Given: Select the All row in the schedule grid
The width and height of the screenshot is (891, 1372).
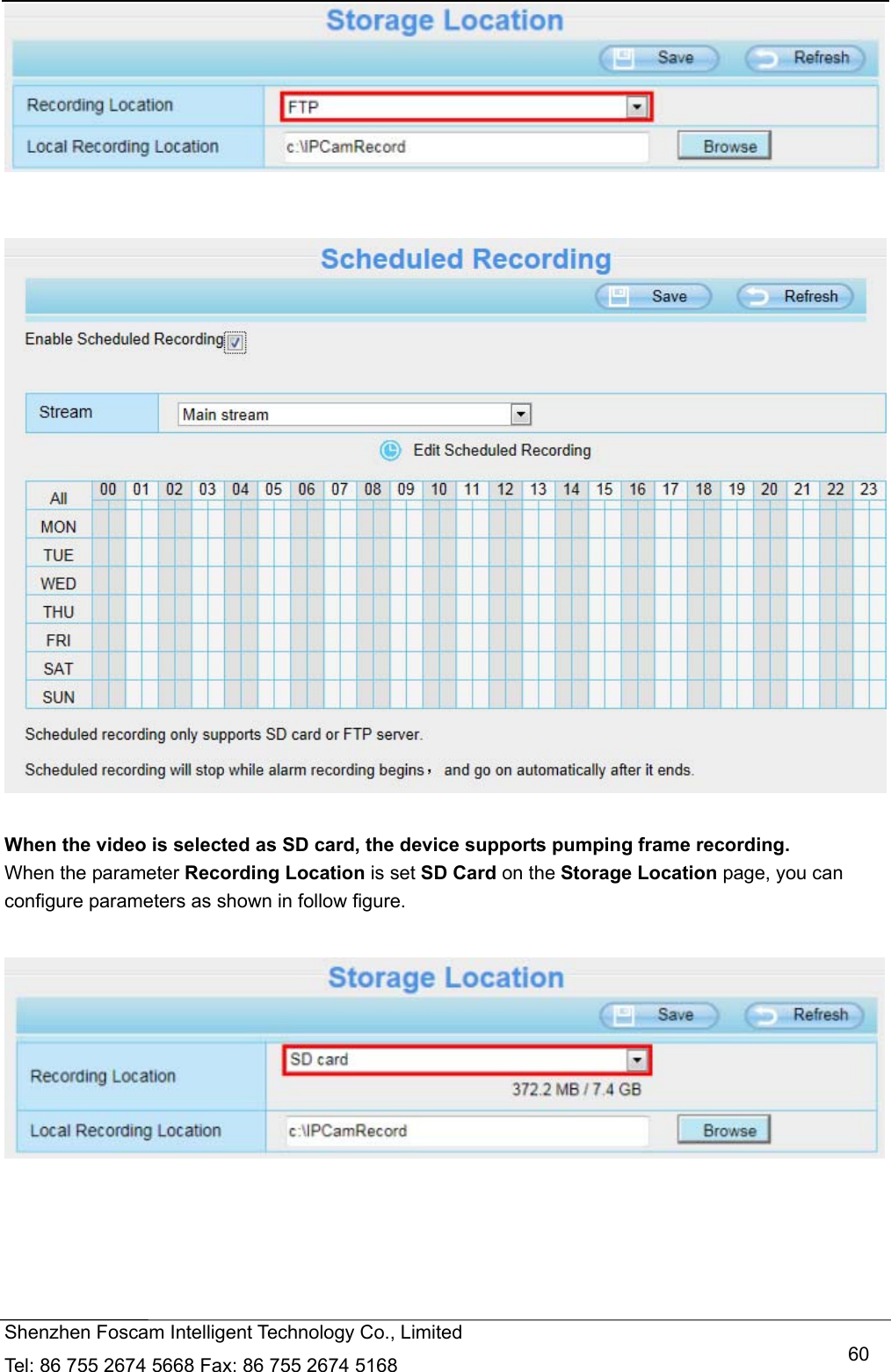Looking at the screenshot, I should point(58,496).
